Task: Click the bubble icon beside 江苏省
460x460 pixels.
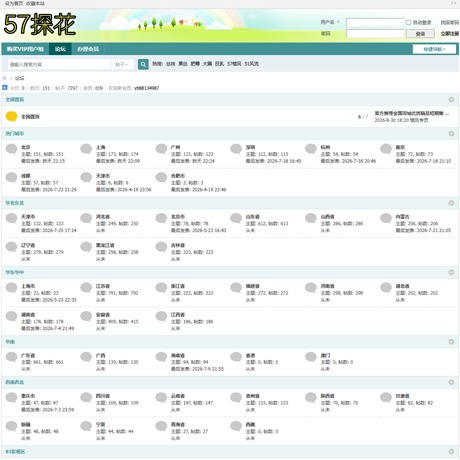Action: click(x=86, y=288)
